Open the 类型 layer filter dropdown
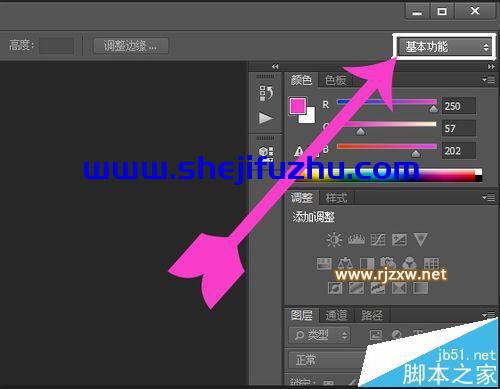The width and height of the screenshot is (500, 389). coord(319,335)
